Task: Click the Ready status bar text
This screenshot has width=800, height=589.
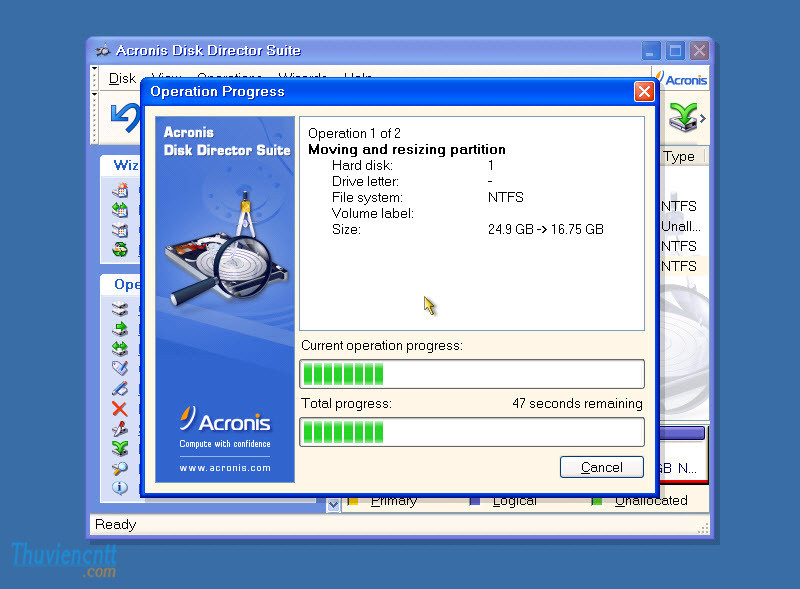Action: click(x=116, y=524)
